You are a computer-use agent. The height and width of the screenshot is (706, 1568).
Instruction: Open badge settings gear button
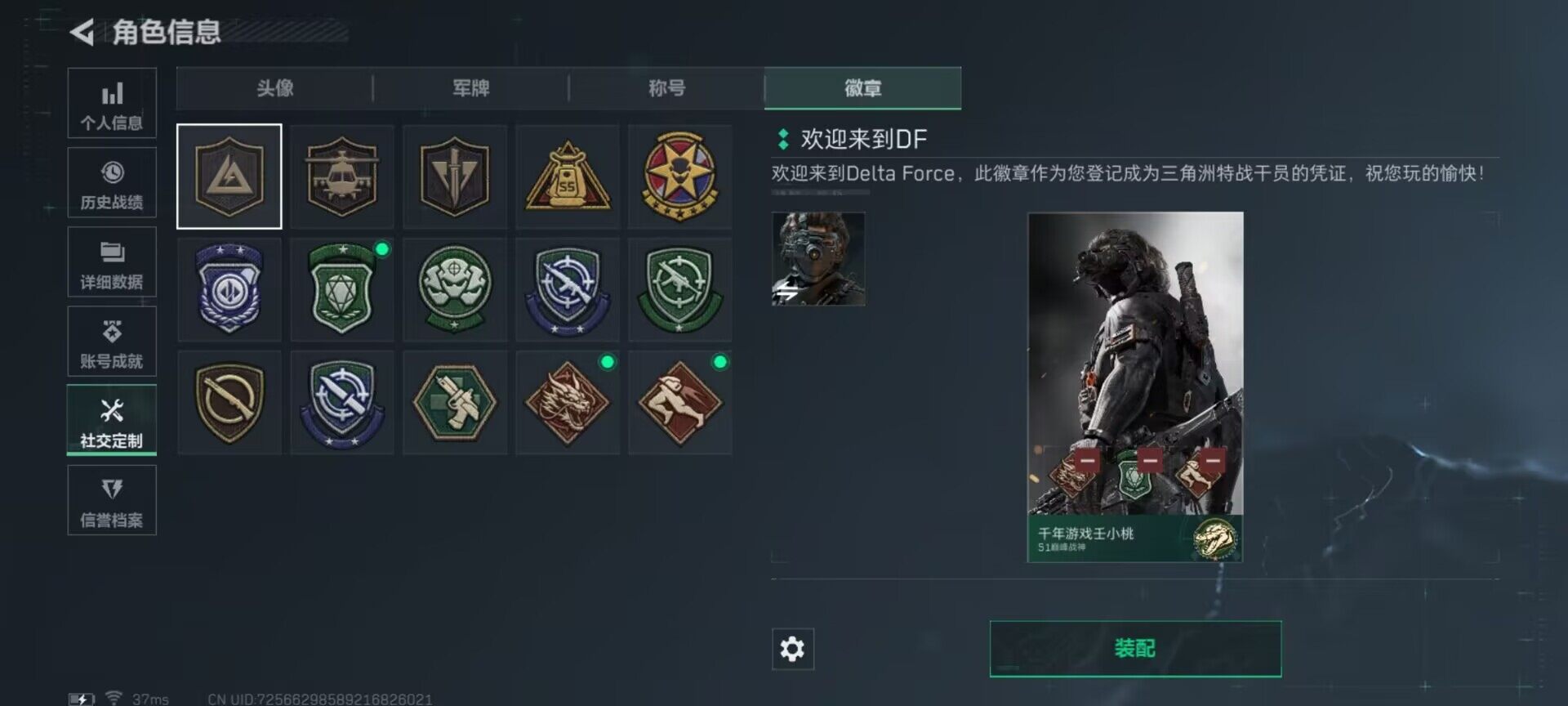[793, 650]
